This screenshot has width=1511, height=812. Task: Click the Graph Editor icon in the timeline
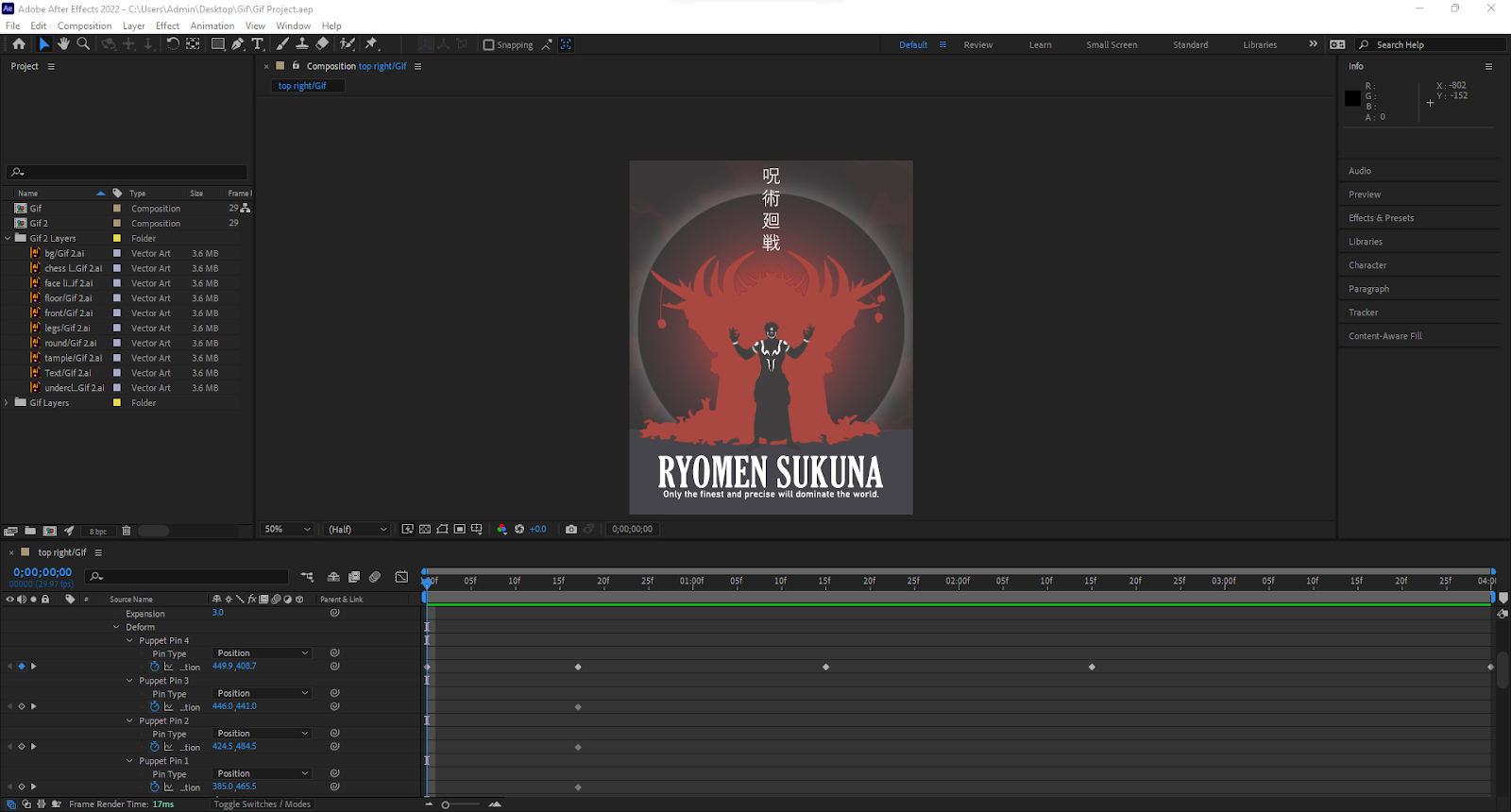(401, 576)
